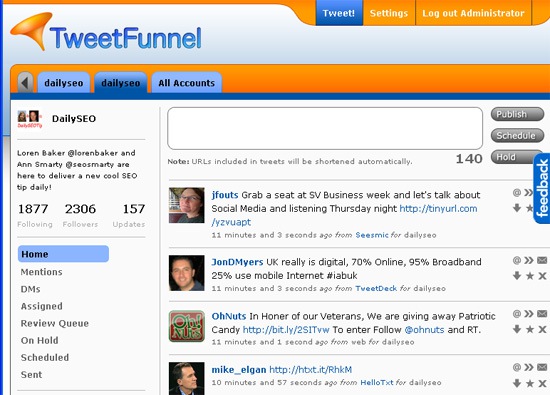The width and height of the screenshot is (550, 395).
Task: Open the Review Queue list
Action: 55,323
